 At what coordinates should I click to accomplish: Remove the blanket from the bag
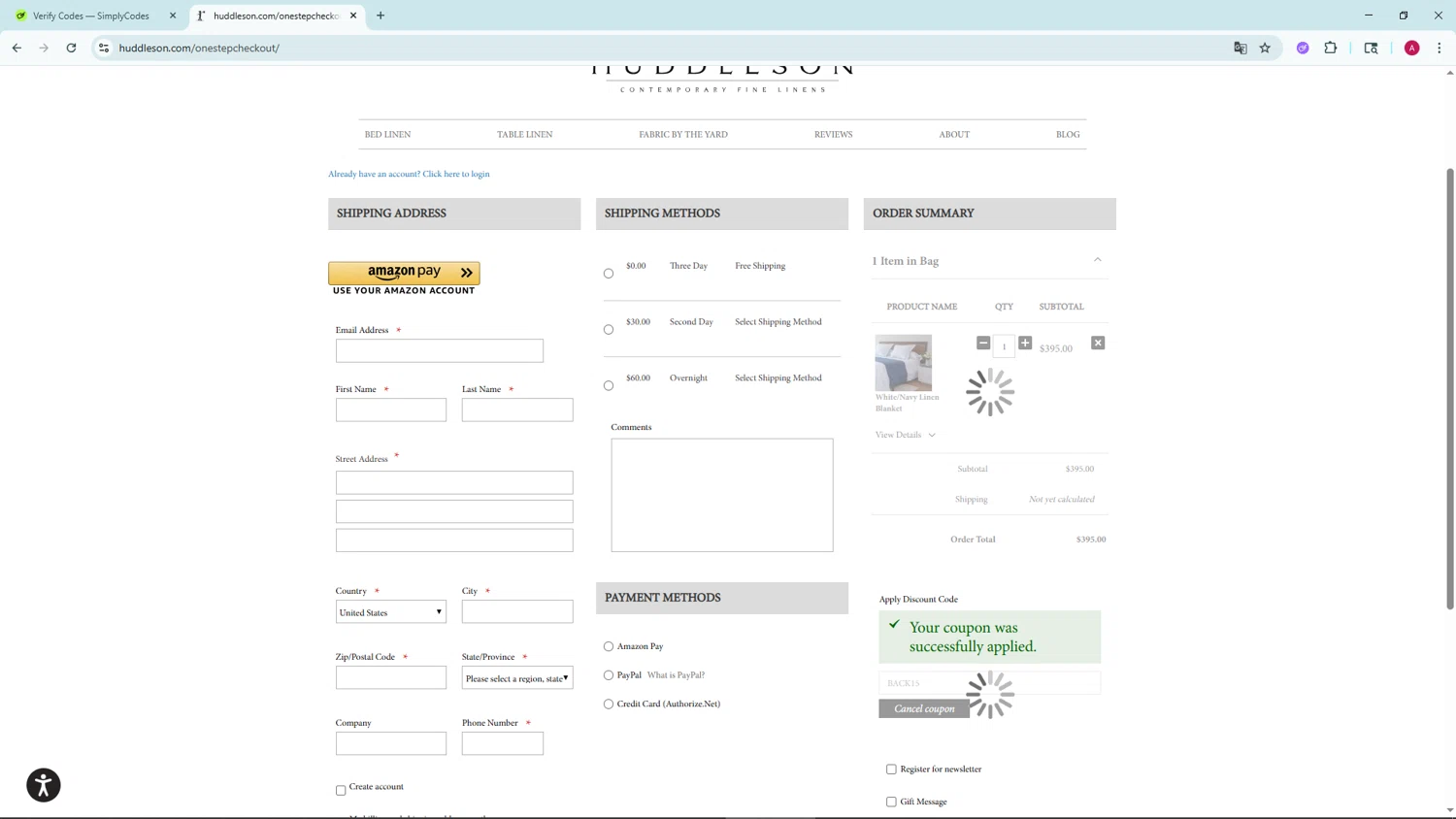click(x=1098, y=343)
